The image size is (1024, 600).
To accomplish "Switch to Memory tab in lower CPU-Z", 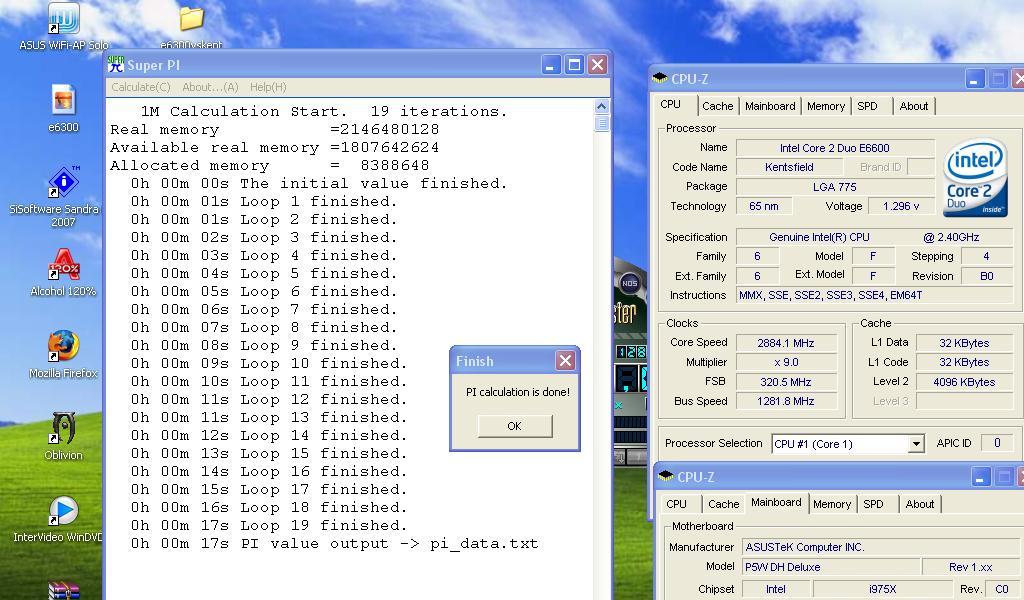I will point(831,504).
